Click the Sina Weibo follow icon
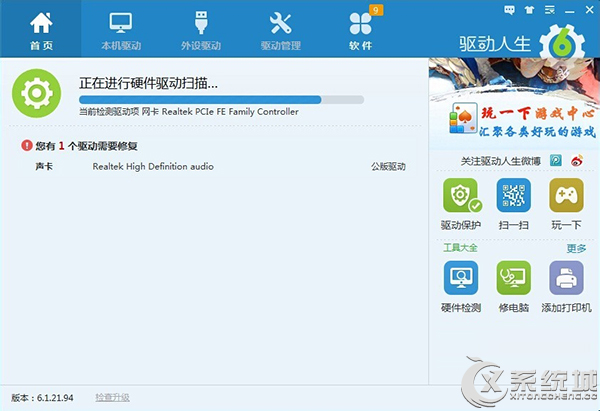Screen dimensions: 600x411 [x=577, y=161]
